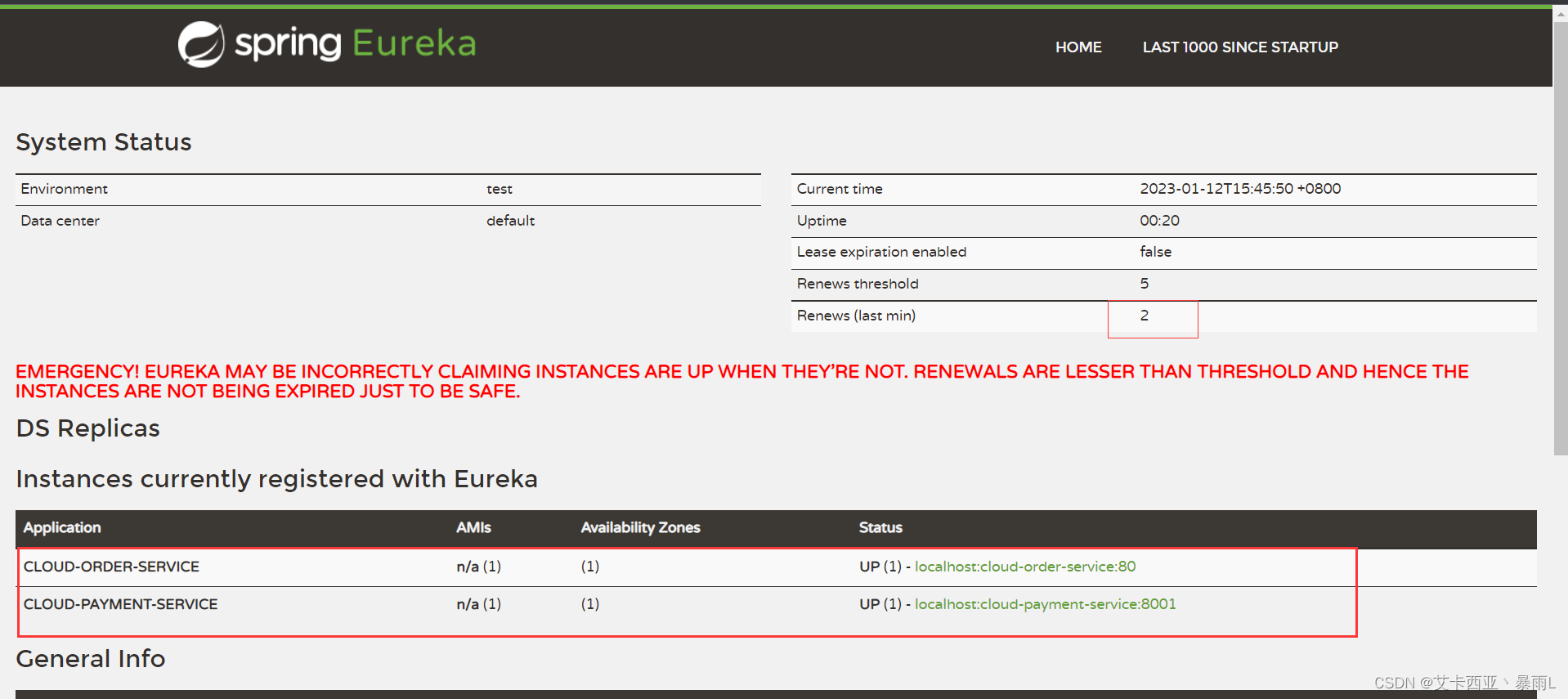This screenshot has height=699, width=1568.
Task: Click the scrollbar up arrow
Action: click(1561, 14)
